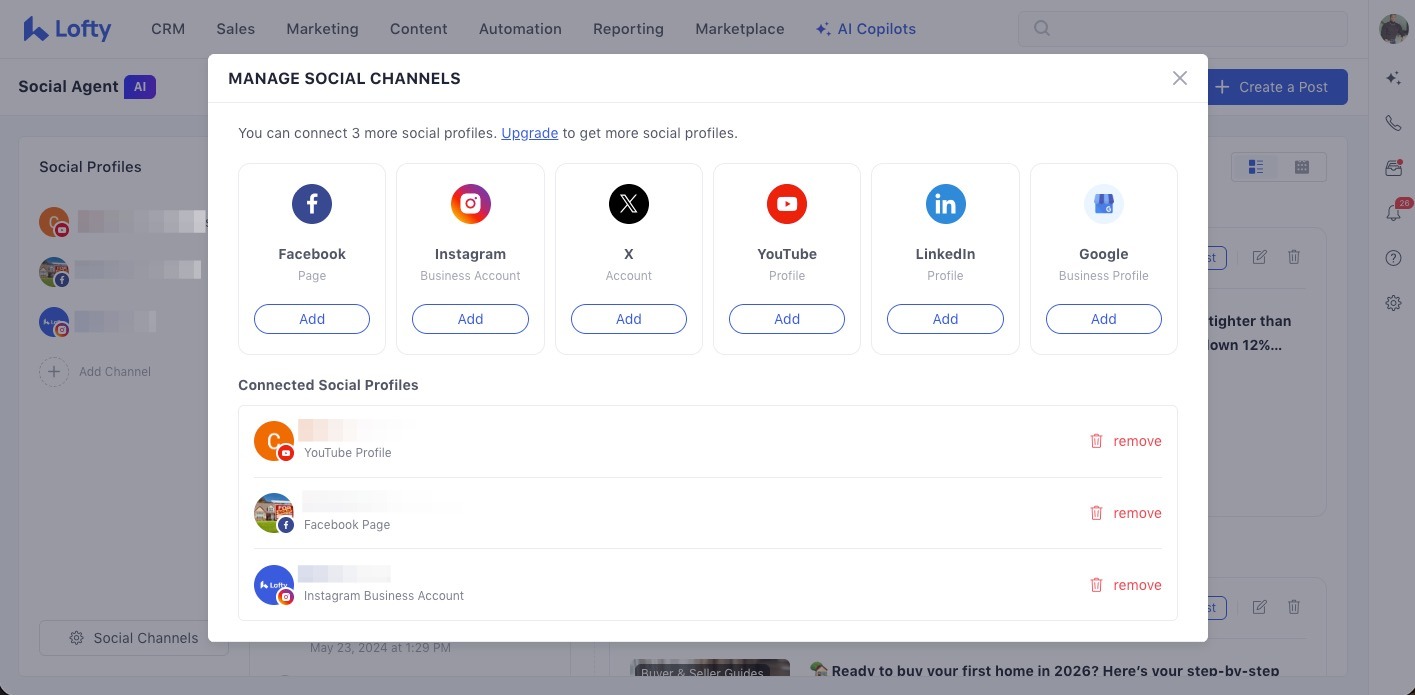Click the LinkedIn logo icon

[x=945, y=204]
